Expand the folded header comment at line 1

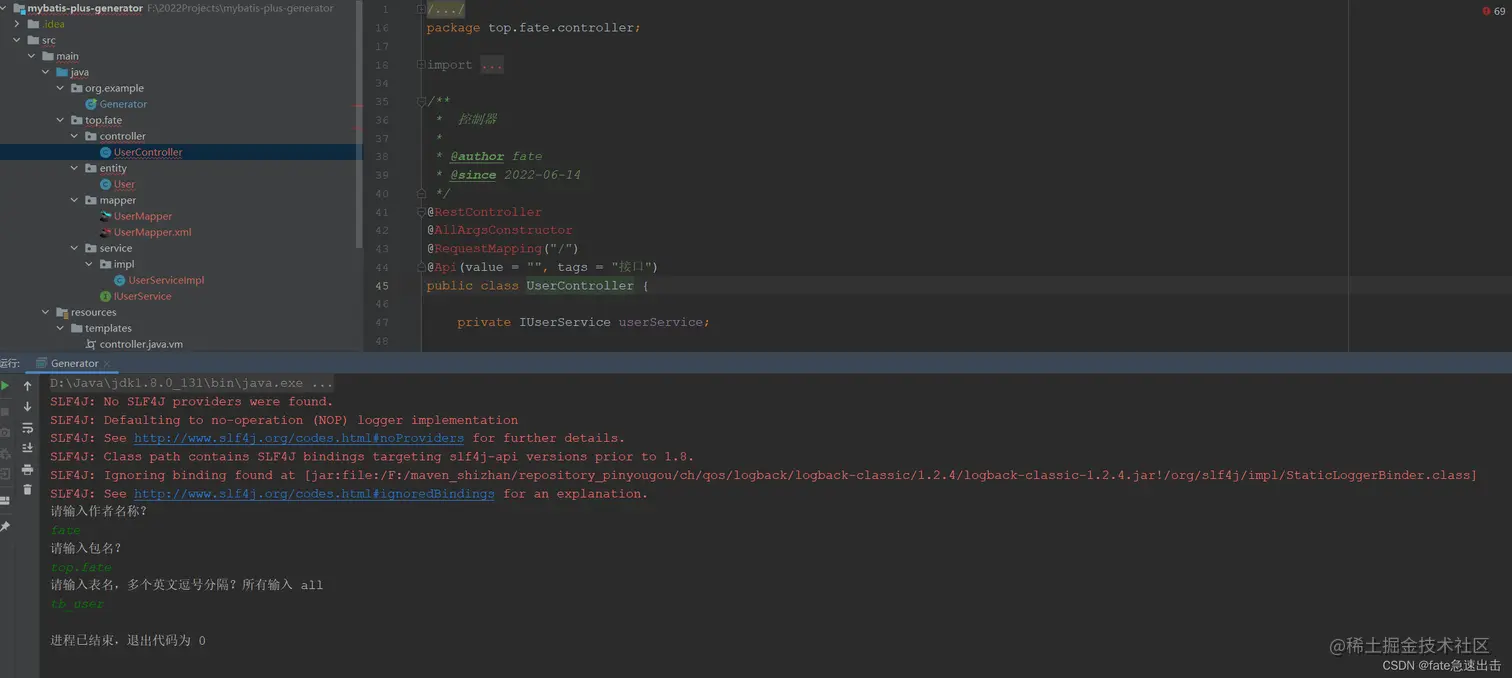point(445,9)
